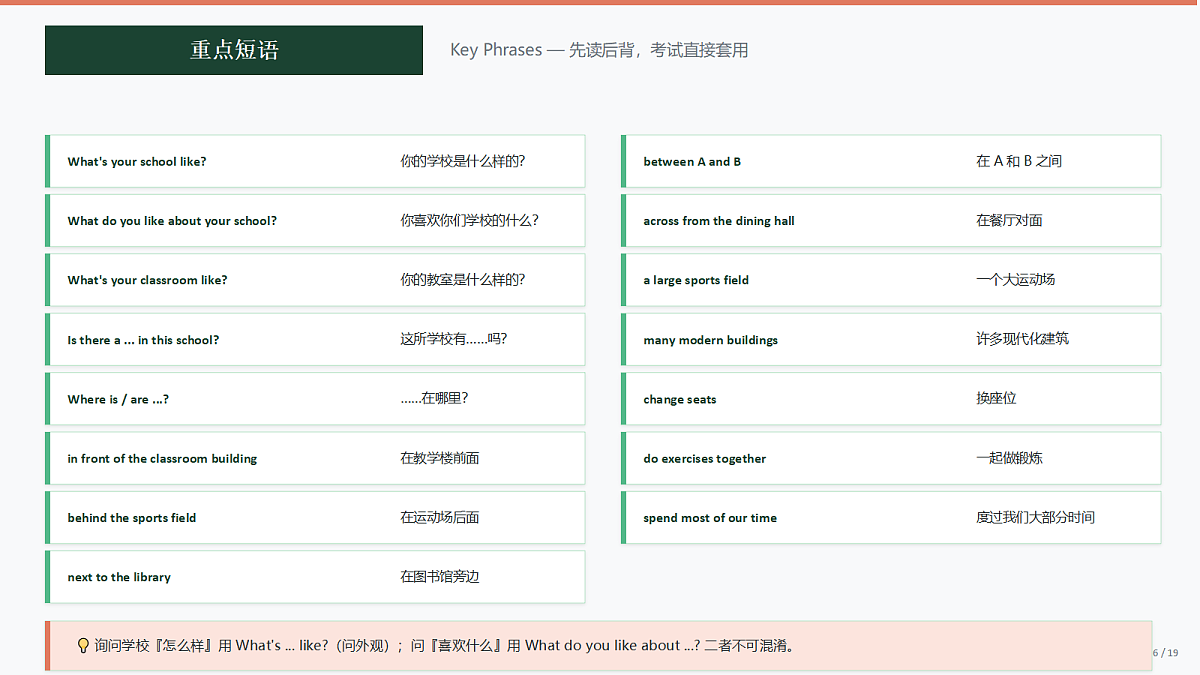
Task: Select translation 在餐厅对面
Action: (1009, 220)
